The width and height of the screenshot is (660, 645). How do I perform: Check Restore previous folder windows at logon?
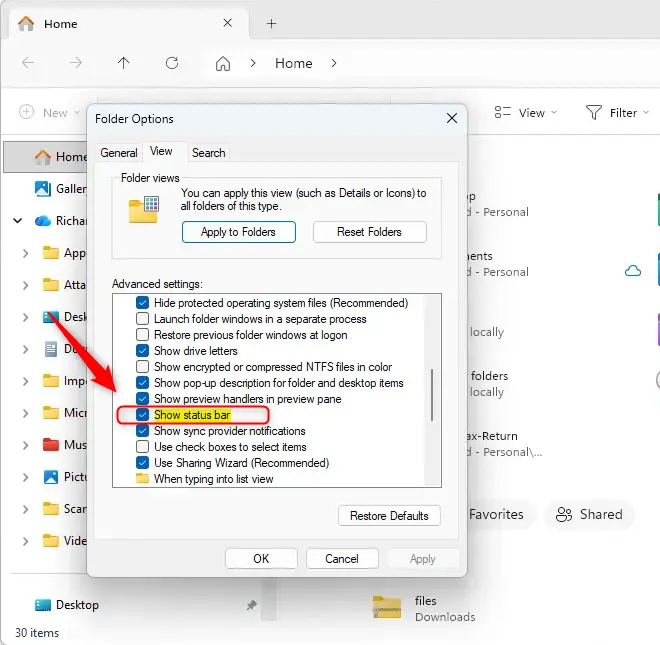(x=142, y=335)
